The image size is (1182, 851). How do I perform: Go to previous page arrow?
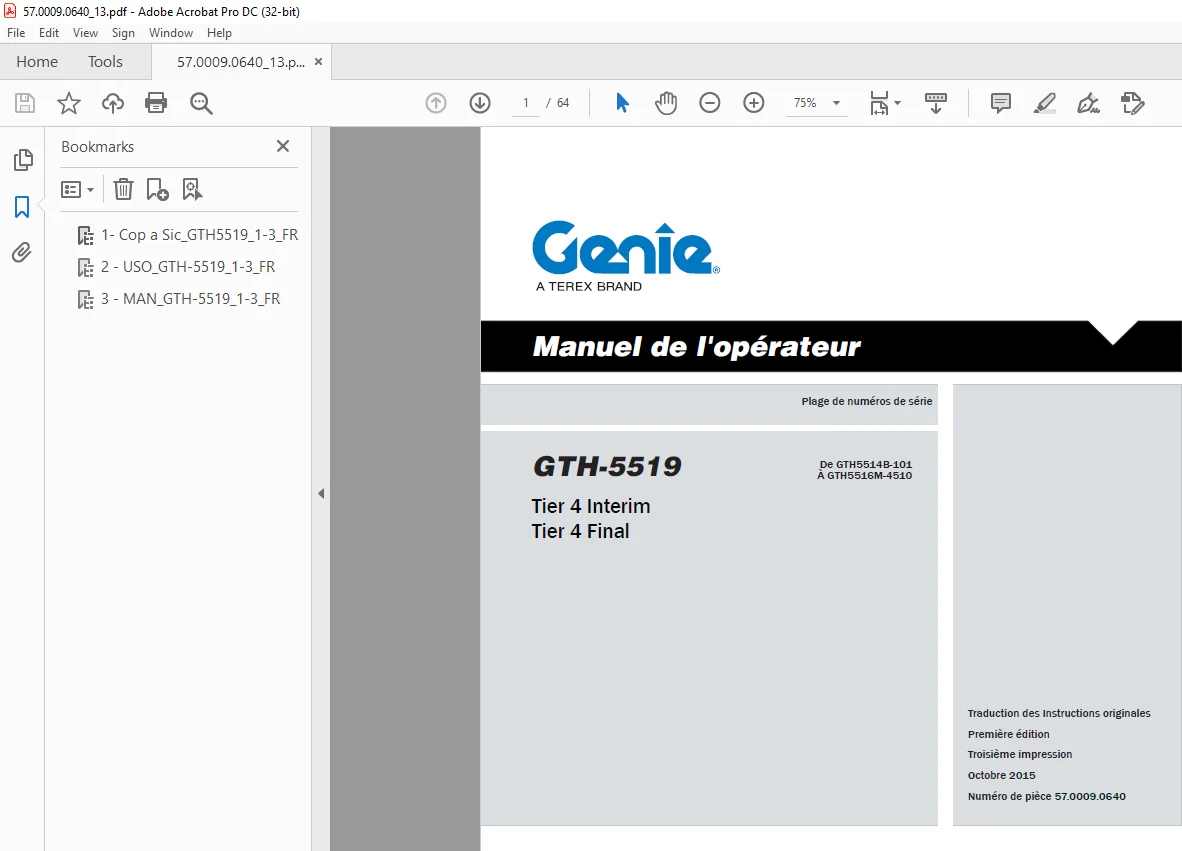click(x=436, y=103)
